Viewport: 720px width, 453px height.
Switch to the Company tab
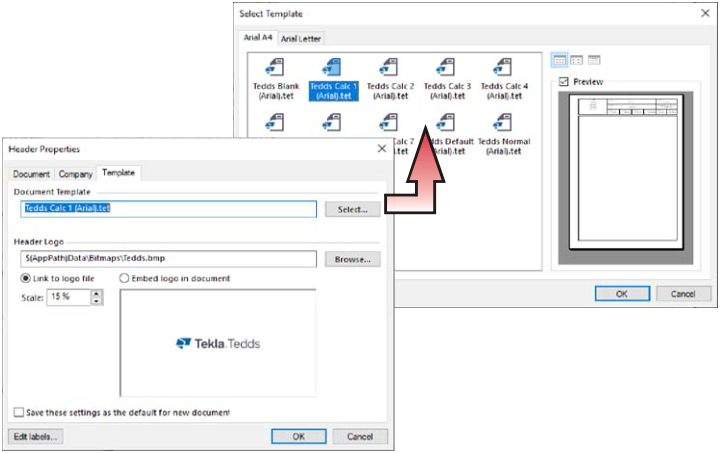[75, 174]
